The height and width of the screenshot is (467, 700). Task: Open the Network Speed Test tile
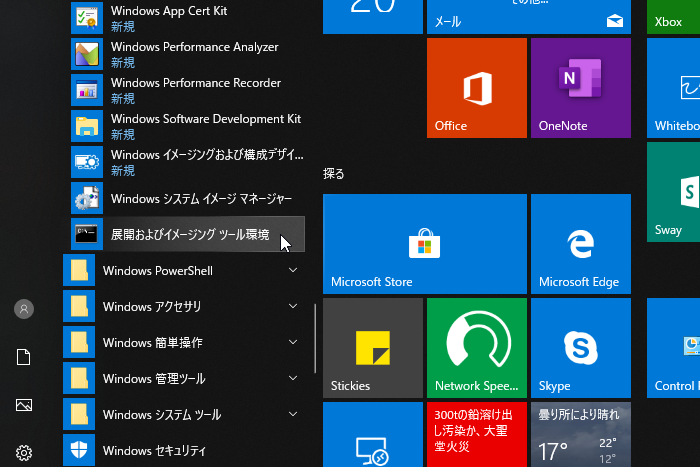point(476,348)
